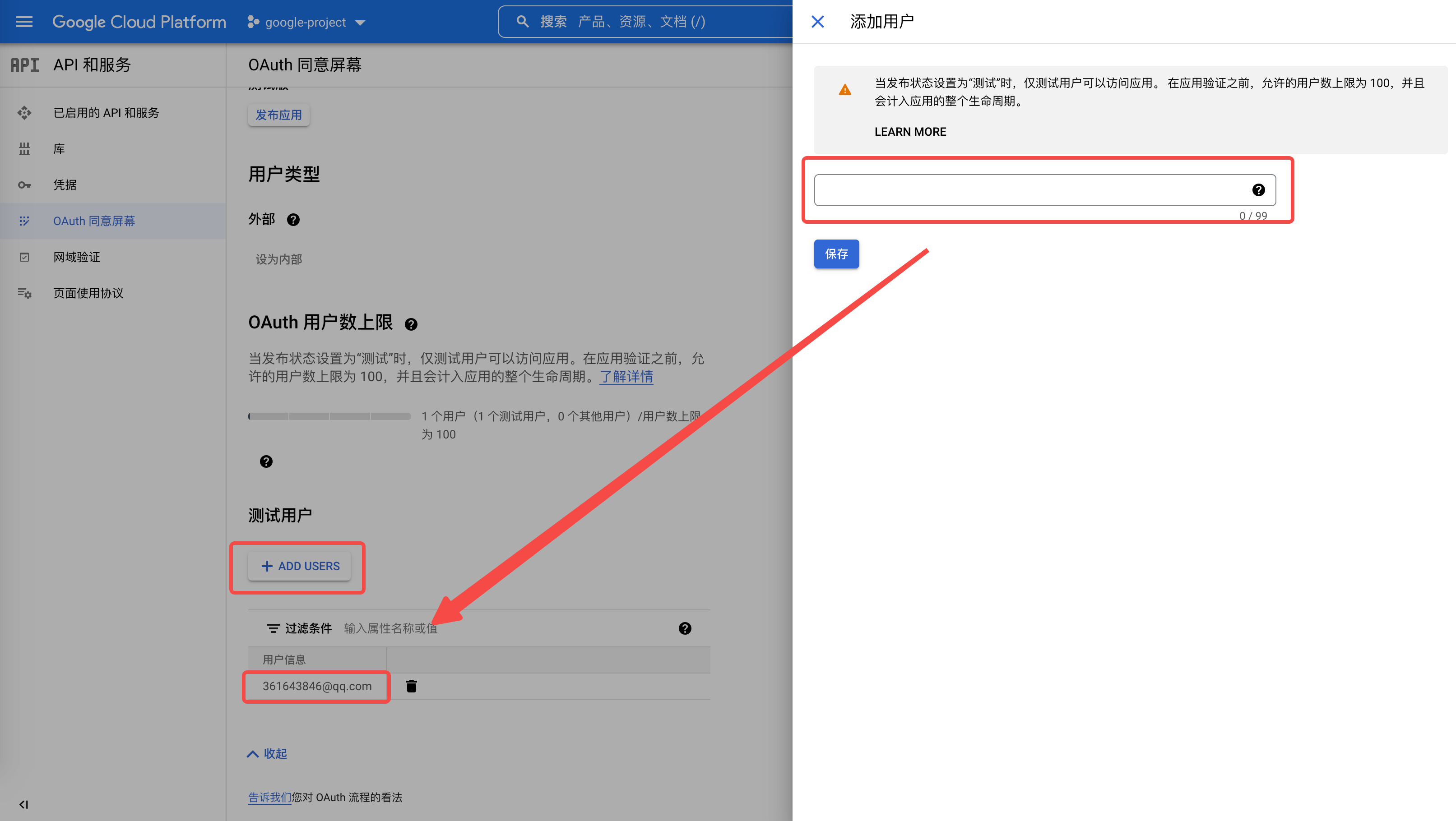Select the 凭据 key icon in sidebar
Image resolution: width=1456 pixels, height=821 pixels.
pyautogui.click(x=24, y=185)
